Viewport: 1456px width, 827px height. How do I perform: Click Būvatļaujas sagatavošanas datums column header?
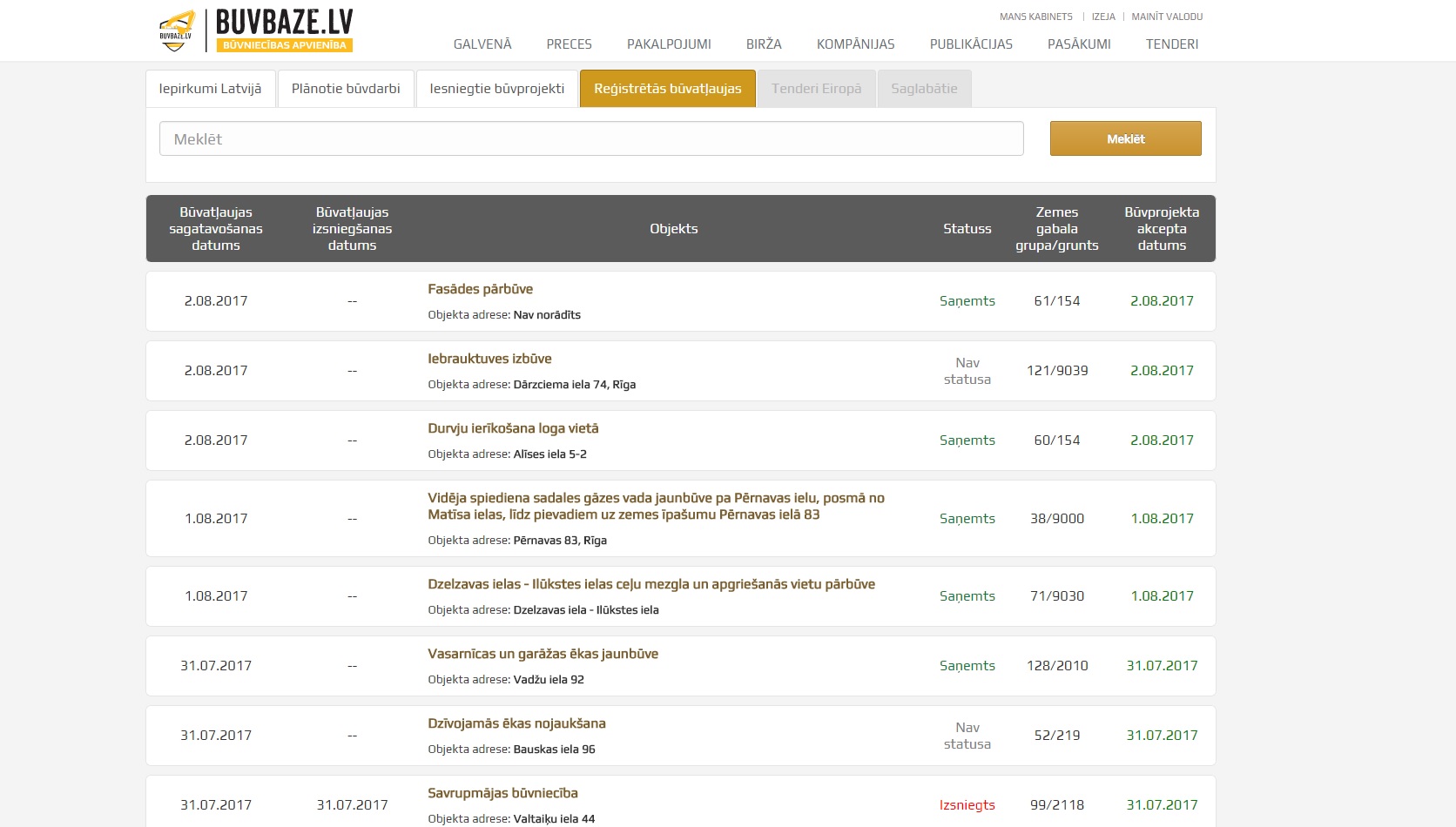(x=216, y=229)
